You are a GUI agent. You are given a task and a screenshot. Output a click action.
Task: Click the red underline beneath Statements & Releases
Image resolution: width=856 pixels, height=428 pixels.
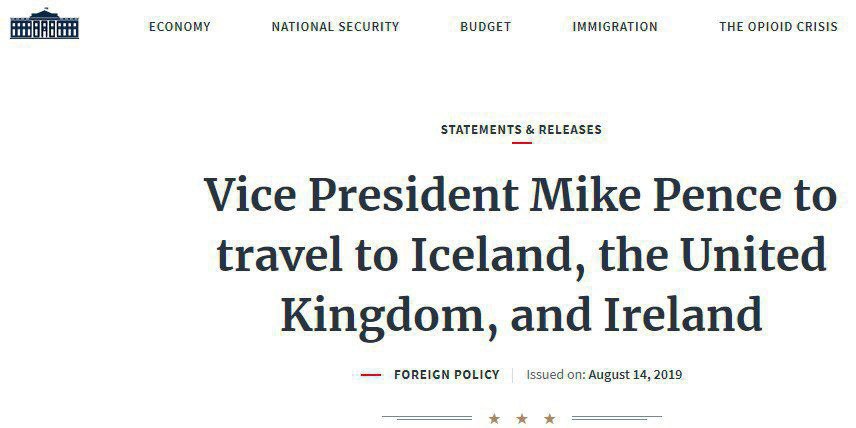[x=521, y=143]
